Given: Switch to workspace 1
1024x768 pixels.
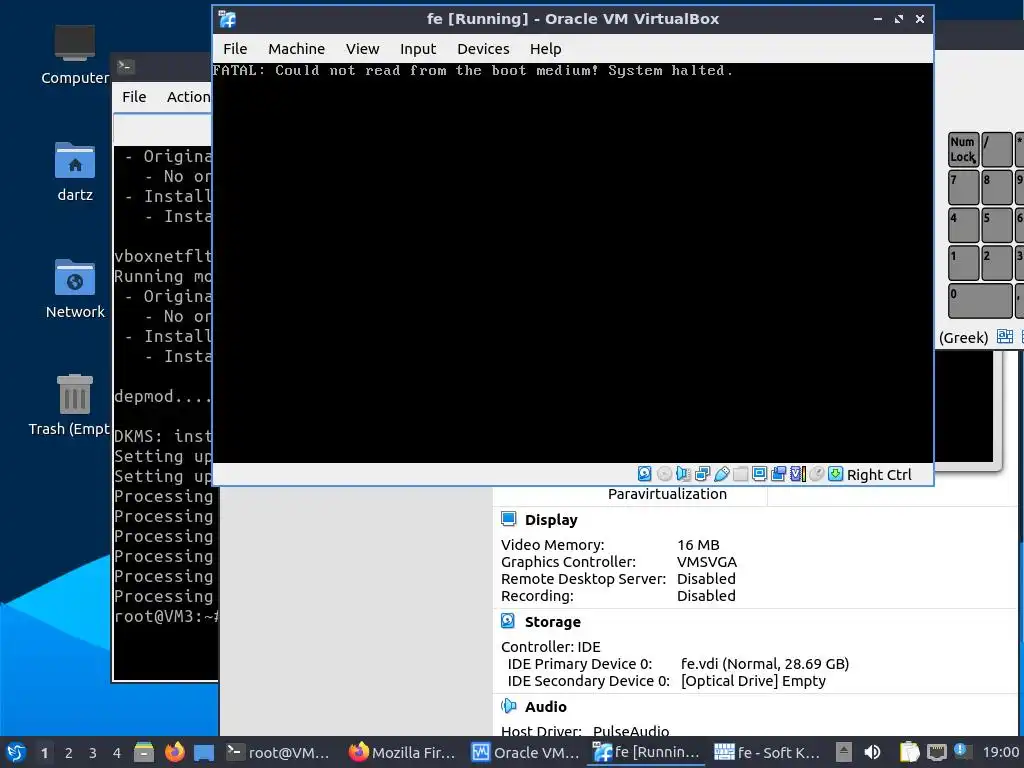Looking at the screenshot, I should 44,753.
